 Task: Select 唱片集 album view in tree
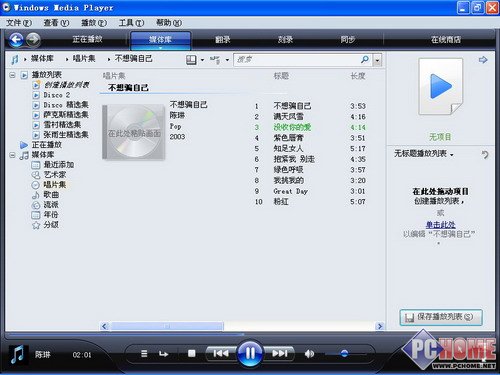(55, 185)
